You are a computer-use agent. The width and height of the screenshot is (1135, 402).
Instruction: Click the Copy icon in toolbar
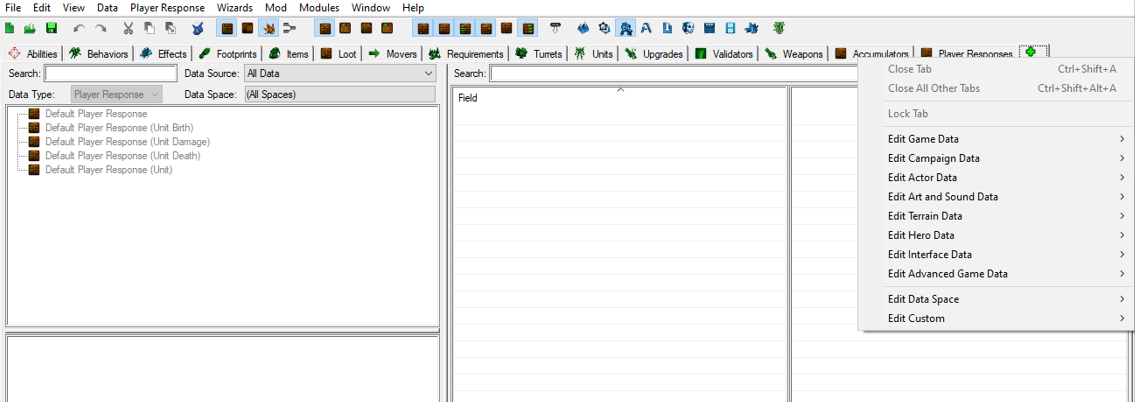149,29
